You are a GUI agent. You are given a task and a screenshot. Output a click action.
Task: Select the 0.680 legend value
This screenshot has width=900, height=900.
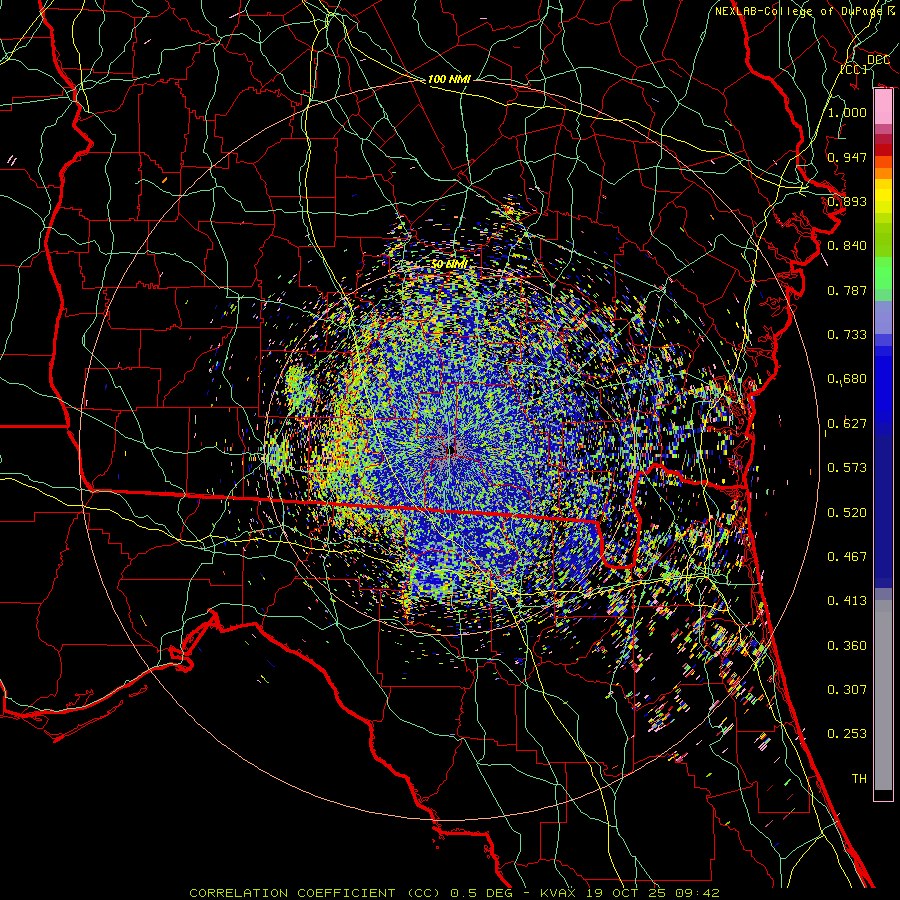pos(847,379)
